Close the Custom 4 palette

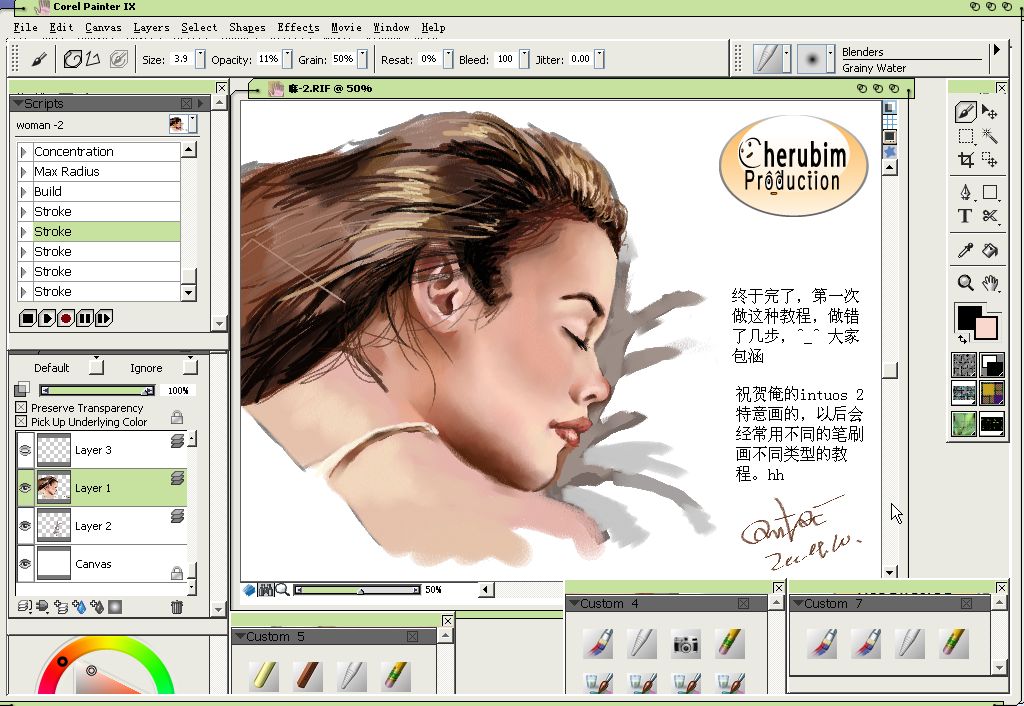pos(743,603)
